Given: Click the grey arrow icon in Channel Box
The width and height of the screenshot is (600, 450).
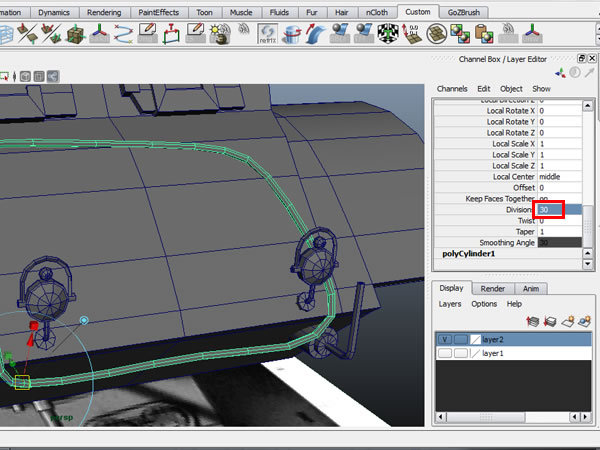Looking at the screenshot, I should [x=589, y=72].
